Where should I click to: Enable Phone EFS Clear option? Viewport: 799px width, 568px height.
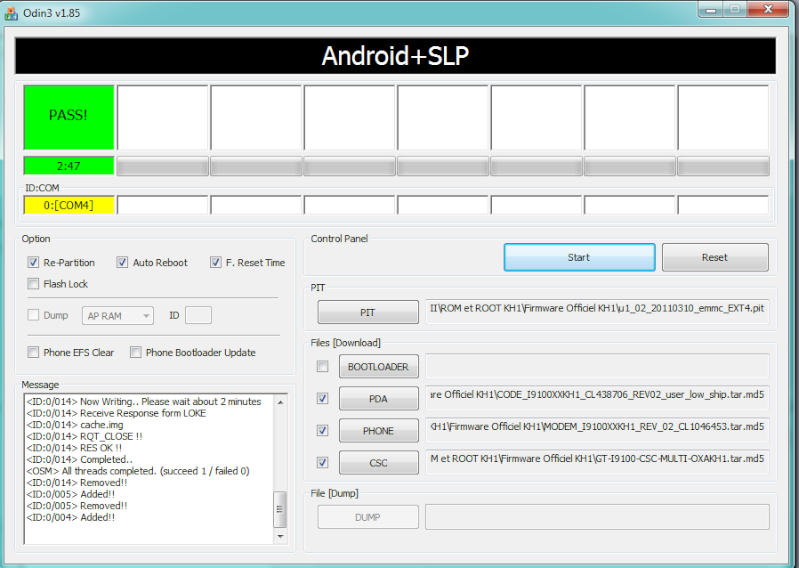coord(33,352)
